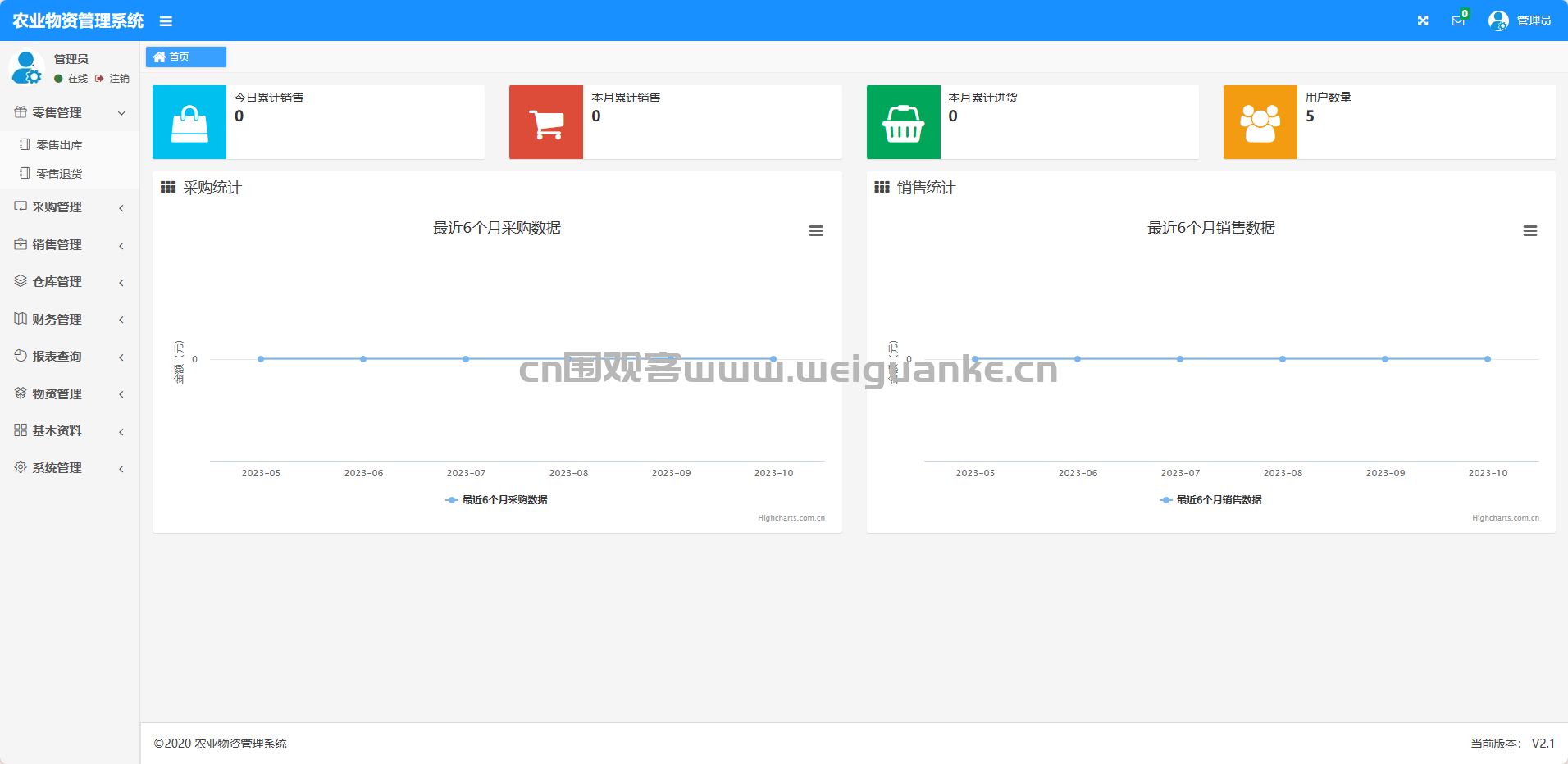The width and height of the screenshot is (1568, 764).
Task: Expand the 报表查询 menu chevron
Action: coord(121,357)
